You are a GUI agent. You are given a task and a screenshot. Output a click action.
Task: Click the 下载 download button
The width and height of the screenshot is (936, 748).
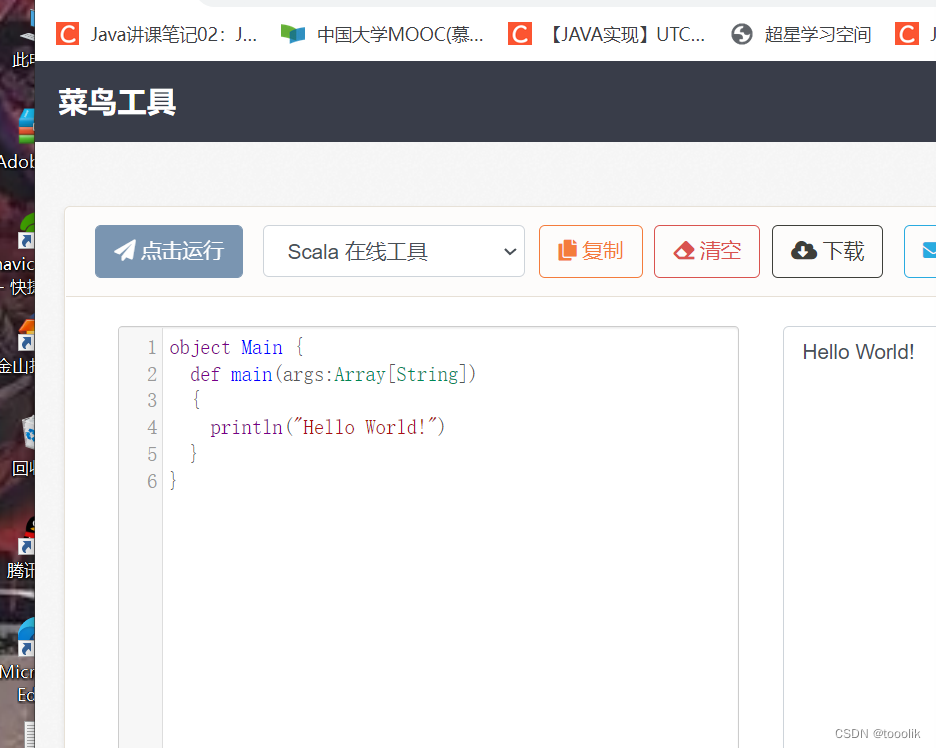[827, 251]
